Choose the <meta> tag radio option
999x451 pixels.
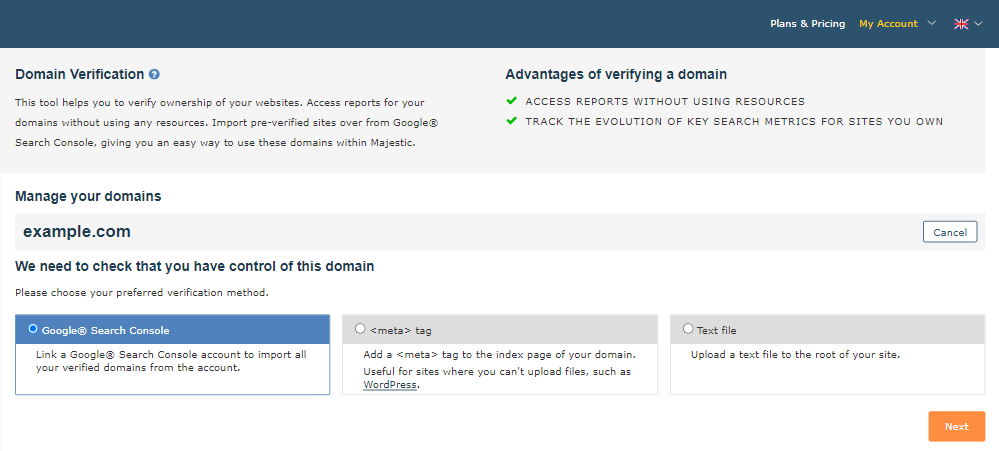[x=360, y=328]
